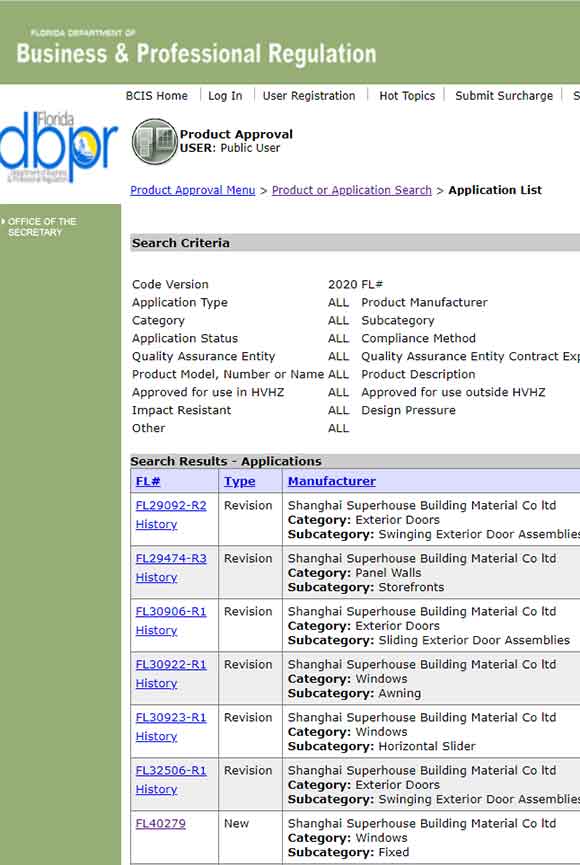Click the Business & Professional Regulation banner title
This screenshot has width=580, height=865.
point(196,54)
